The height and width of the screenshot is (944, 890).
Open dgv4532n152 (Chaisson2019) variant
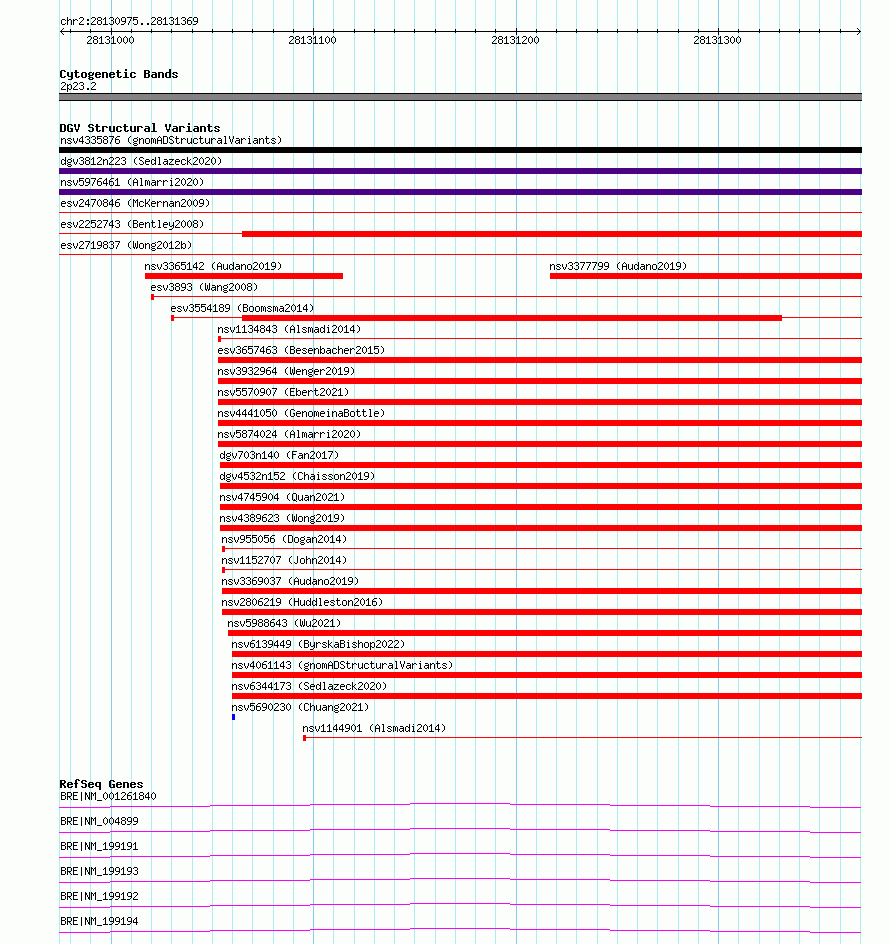pos(297,476)
